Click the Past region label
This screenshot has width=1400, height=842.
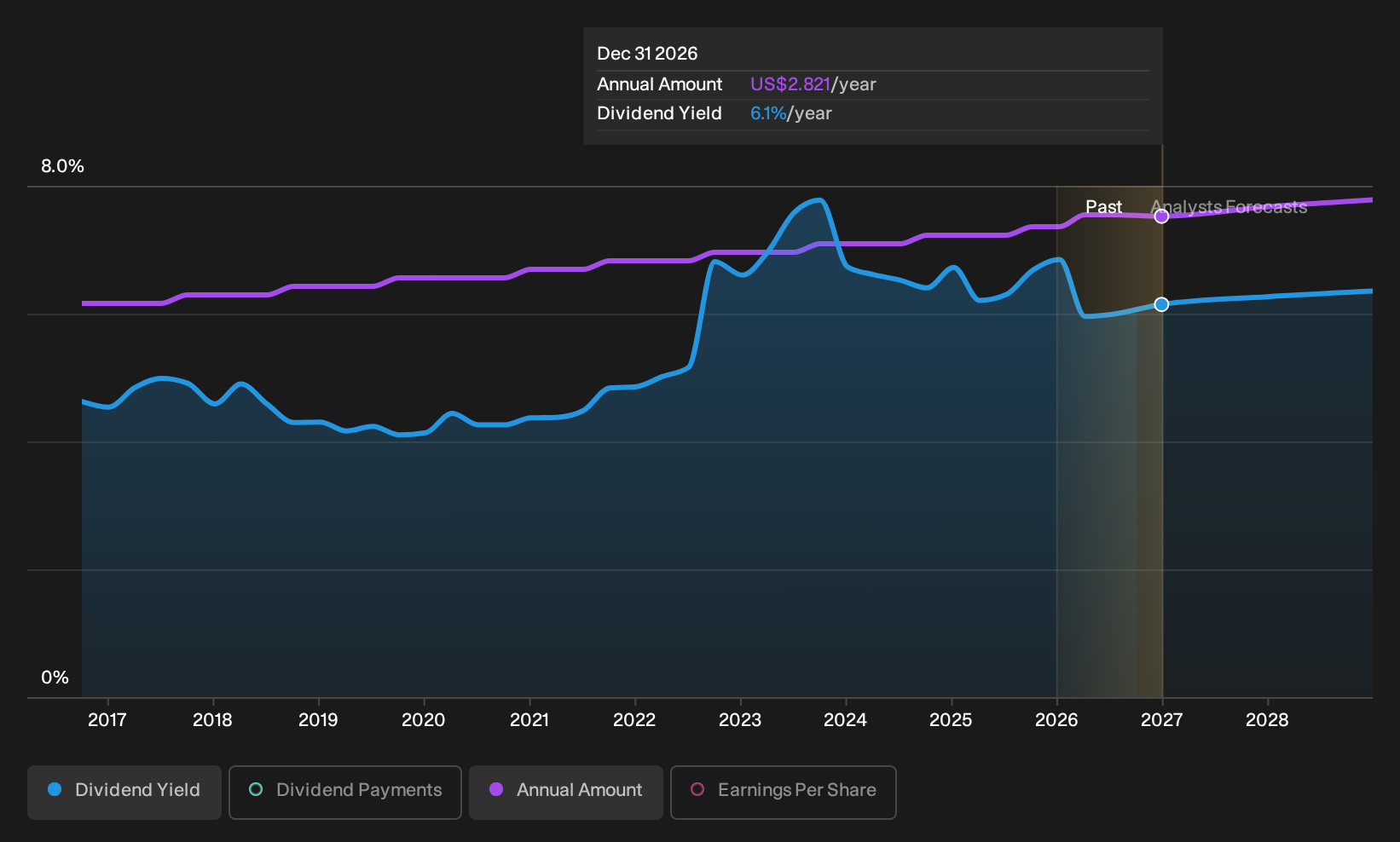[x=1103, y=207]
